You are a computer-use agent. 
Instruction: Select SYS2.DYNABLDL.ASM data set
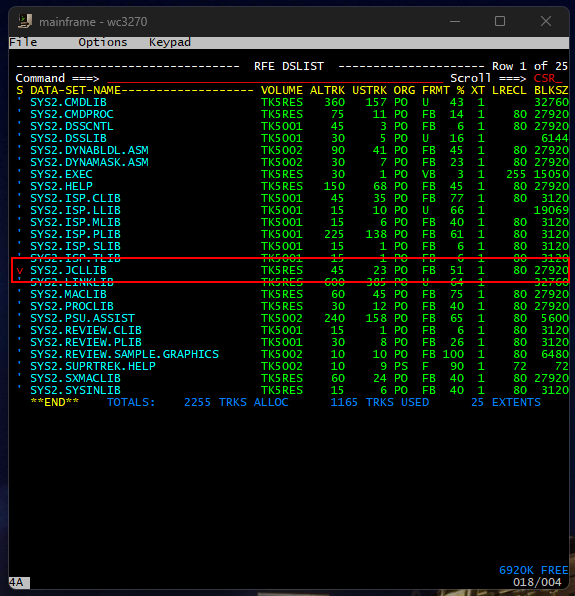(89, 150)
